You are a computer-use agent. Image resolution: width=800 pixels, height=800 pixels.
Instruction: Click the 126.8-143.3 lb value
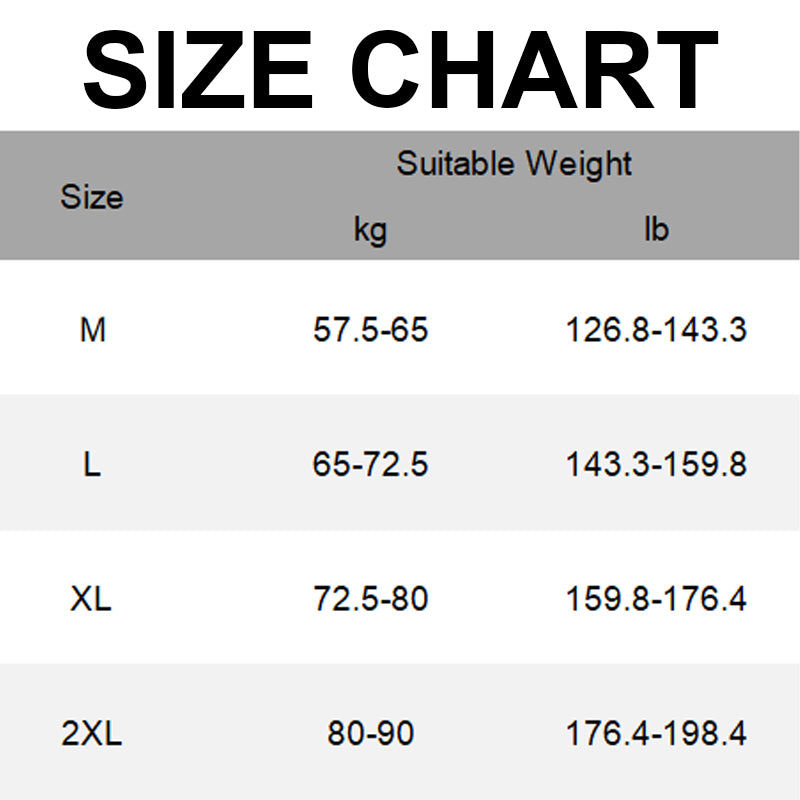(x=656, y=329)
